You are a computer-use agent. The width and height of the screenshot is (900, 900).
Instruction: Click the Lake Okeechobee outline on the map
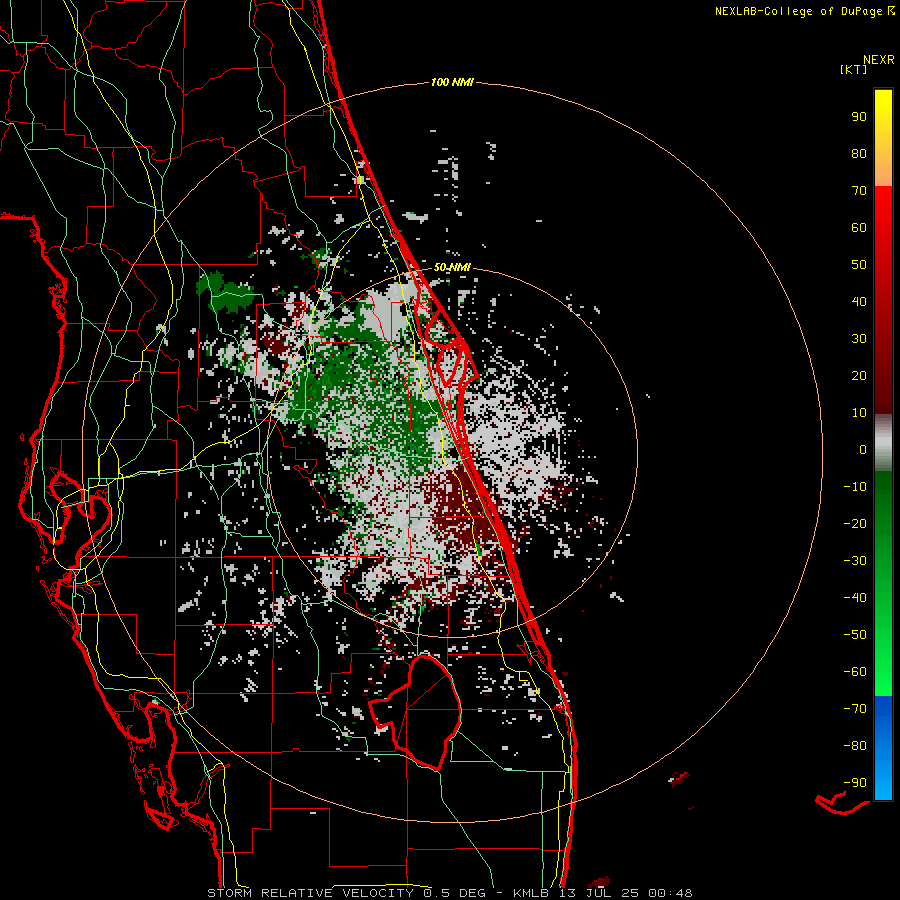pos(414,713)
